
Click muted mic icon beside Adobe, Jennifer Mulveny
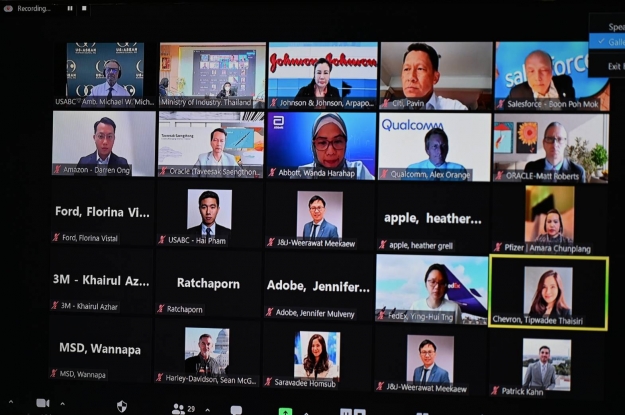point(270,312)
